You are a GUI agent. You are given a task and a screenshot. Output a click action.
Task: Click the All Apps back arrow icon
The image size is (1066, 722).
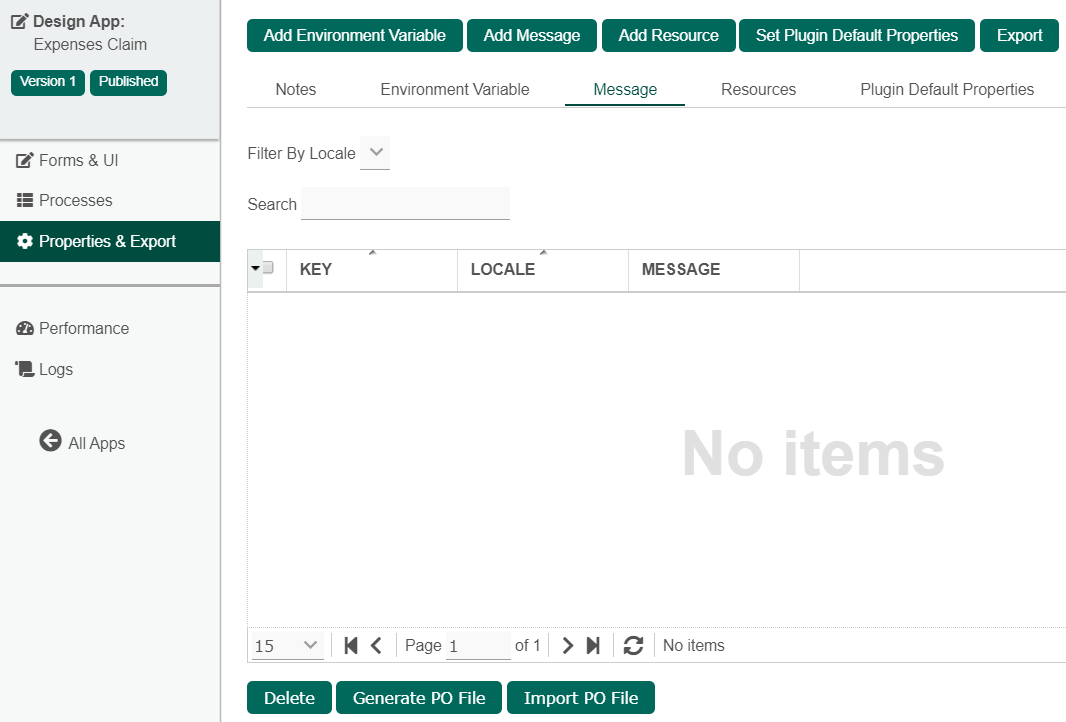pyautogui.click(x=50, y=441)
